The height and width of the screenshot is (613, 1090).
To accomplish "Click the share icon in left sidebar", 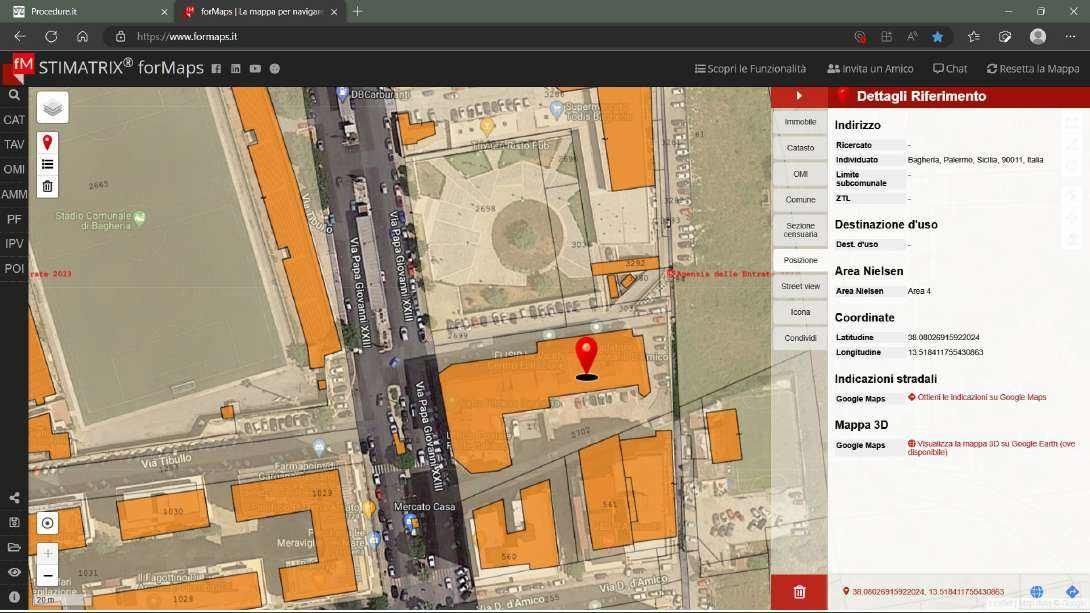I will tap(14, 498).
